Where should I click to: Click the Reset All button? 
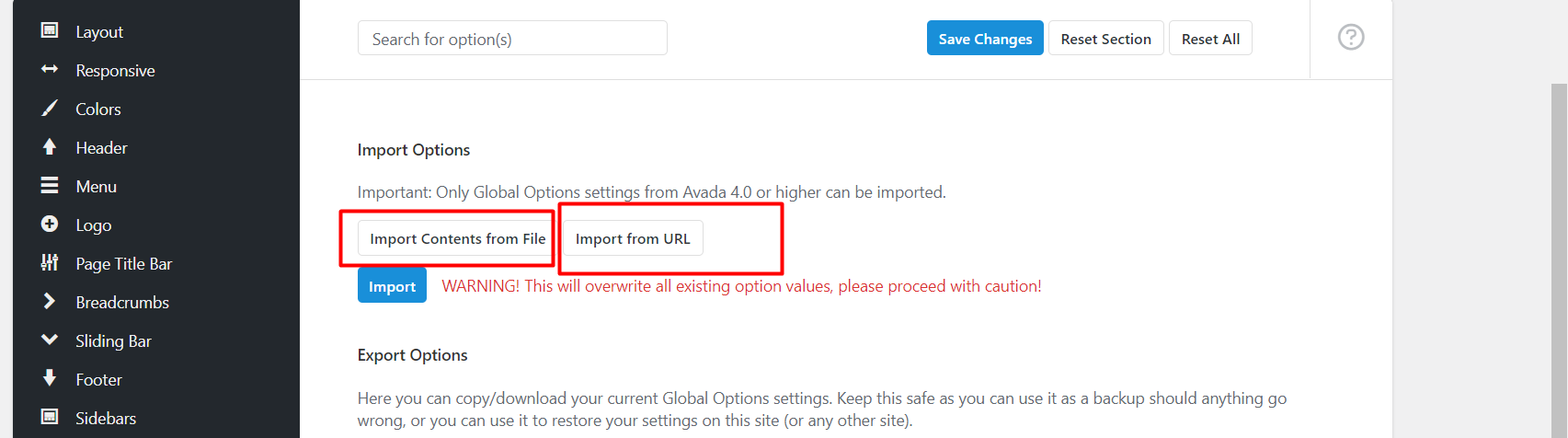point(1210,38)
